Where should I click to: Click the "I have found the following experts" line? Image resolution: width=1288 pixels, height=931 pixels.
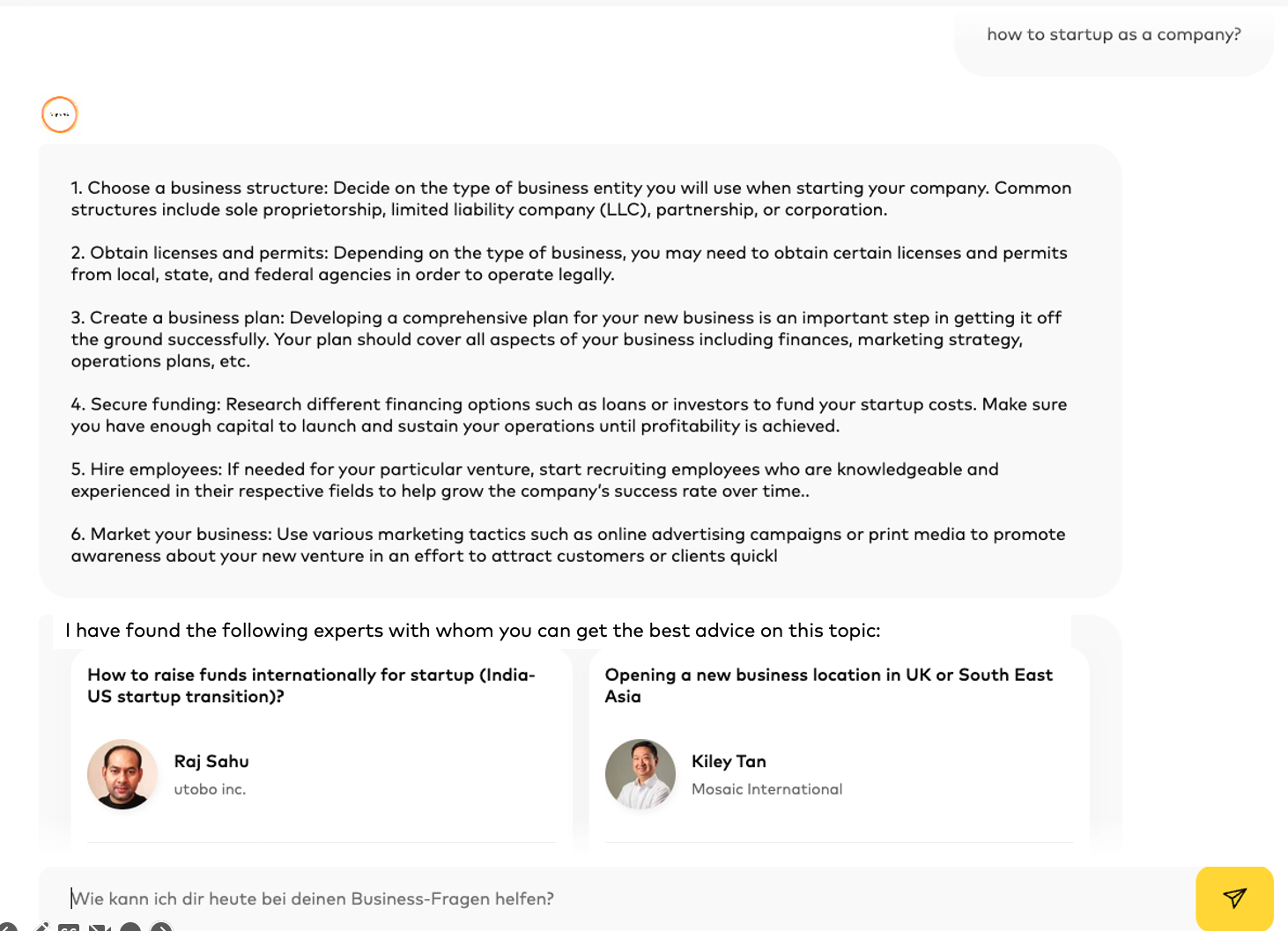473,631
